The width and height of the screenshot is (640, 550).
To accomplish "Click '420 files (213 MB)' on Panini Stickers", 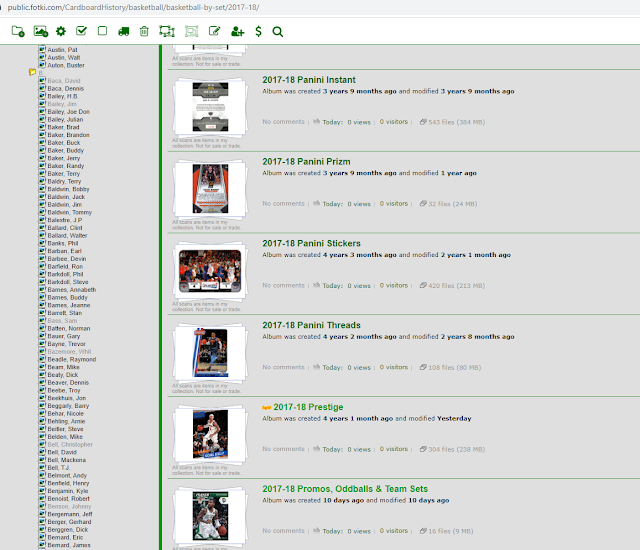I will click(x=456, y=286).
